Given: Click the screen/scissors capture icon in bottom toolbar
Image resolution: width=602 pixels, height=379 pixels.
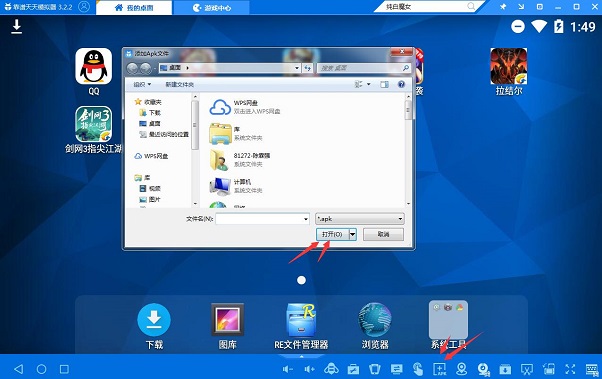Looking at the screenshot, I should tap(527, 369).
